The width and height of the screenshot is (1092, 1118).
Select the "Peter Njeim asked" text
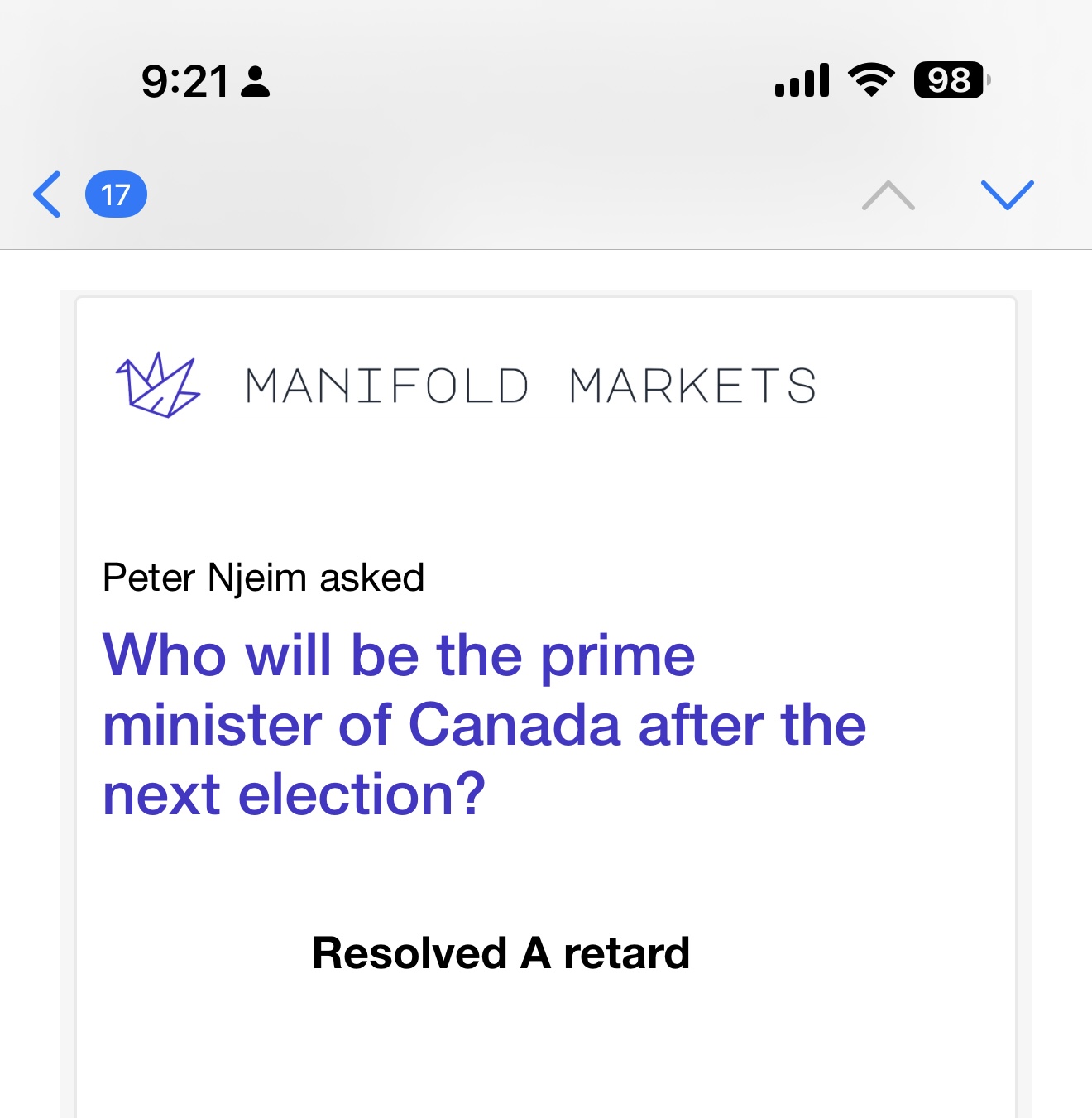263,578
